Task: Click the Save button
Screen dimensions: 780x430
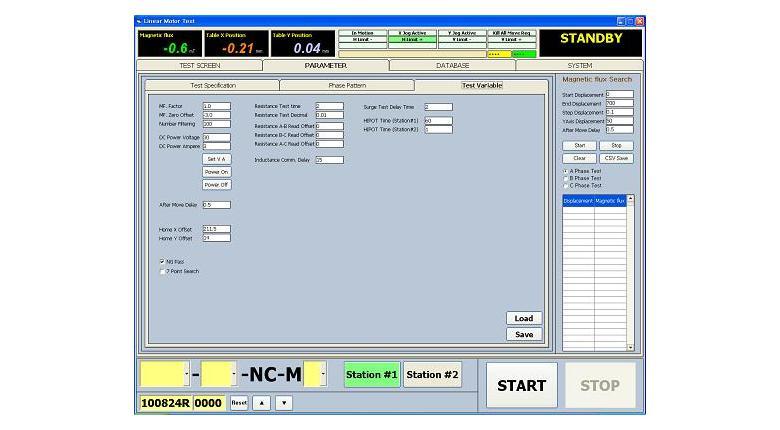Action: point(524,334)
